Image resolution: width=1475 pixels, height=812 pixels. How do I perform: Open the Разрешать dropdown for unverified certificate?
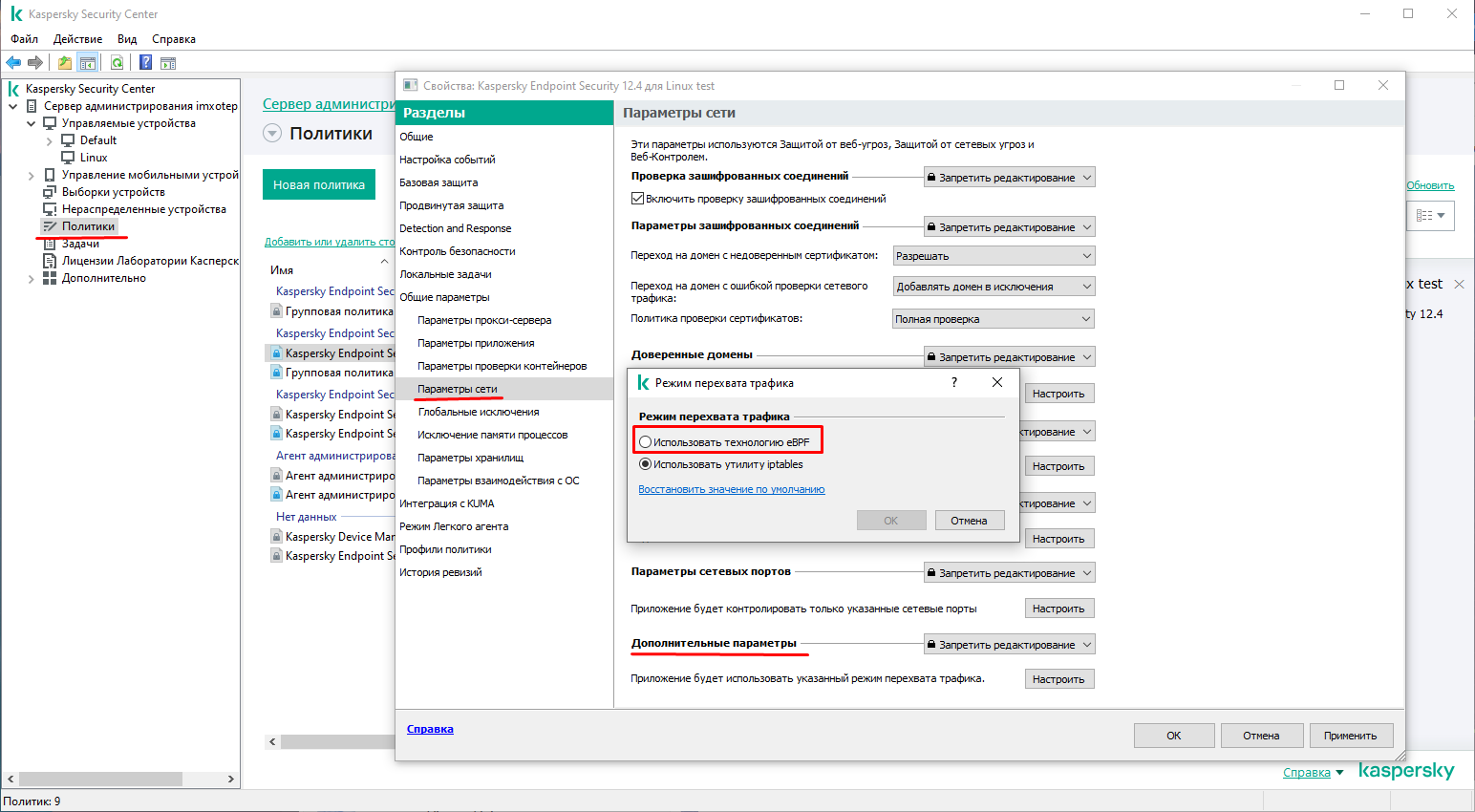tap(994, 256)
